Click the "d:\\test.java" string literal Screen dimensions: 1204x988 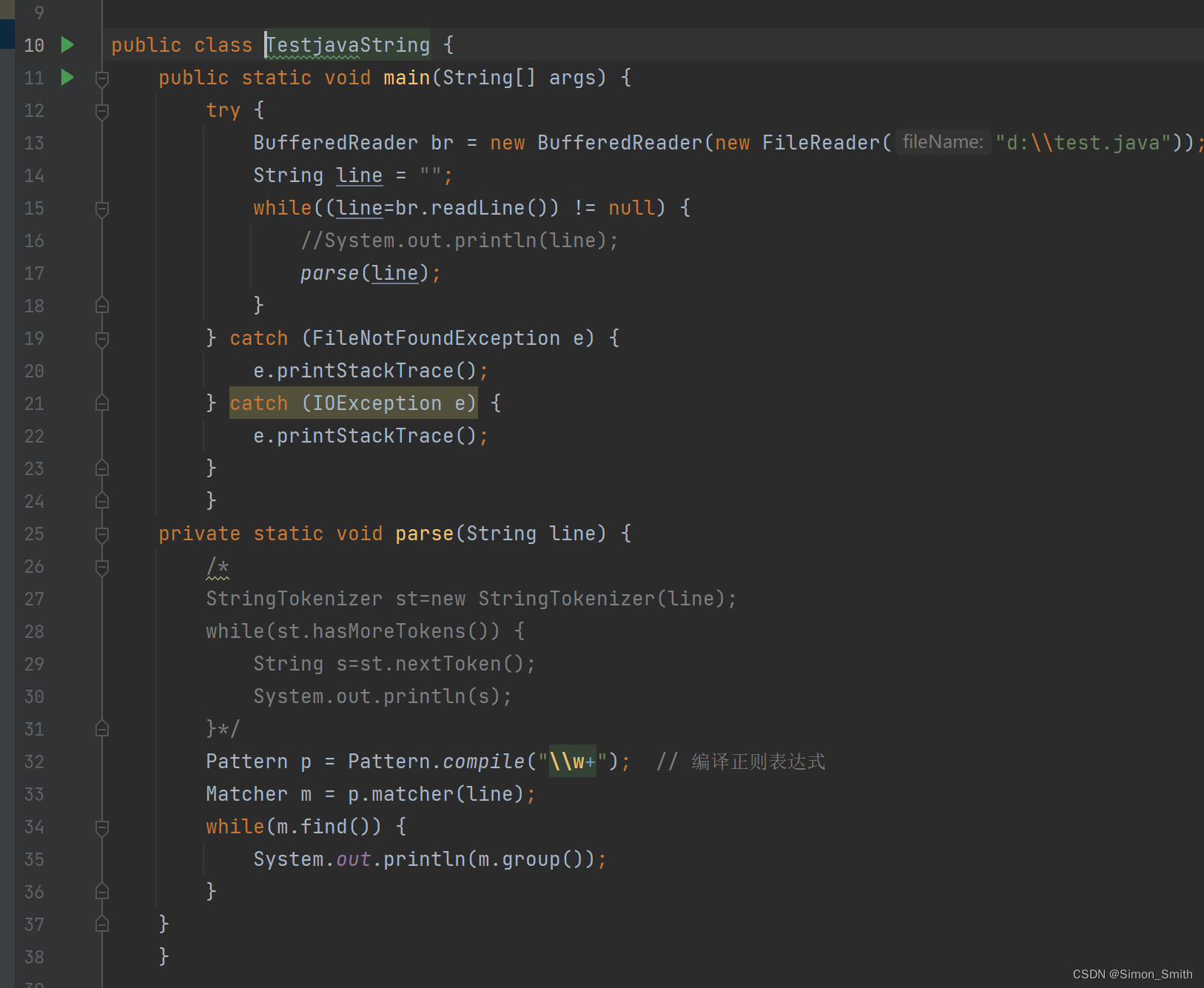coord(1083,143)
